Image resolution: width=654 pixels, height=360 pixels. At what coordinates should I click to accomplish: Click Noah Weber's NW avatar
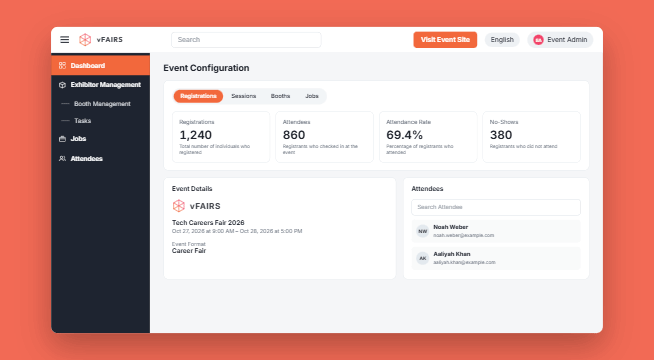click(423, 231)
